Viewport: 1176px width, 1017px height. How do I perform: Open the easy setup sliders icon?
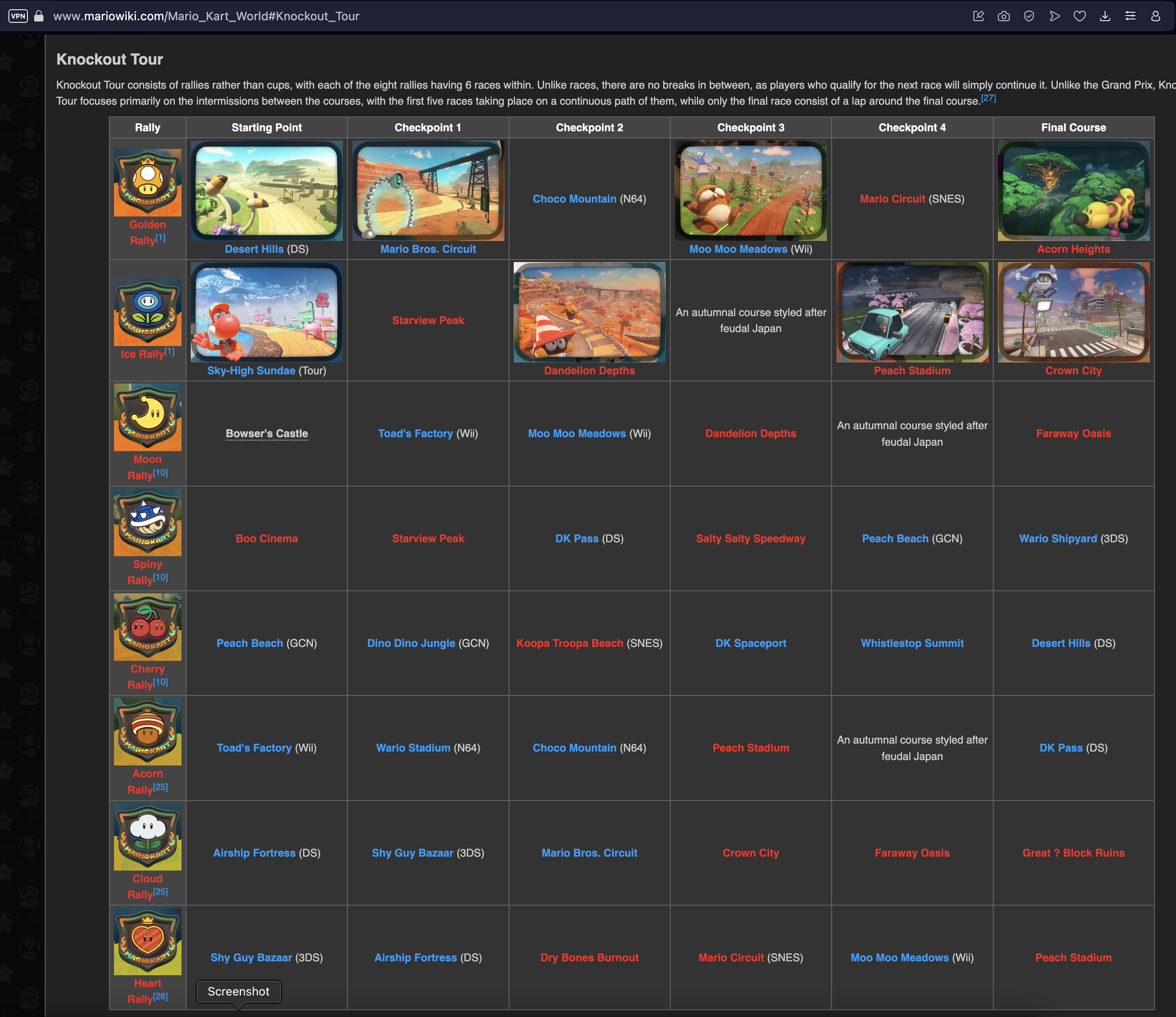click(1130, 16)
